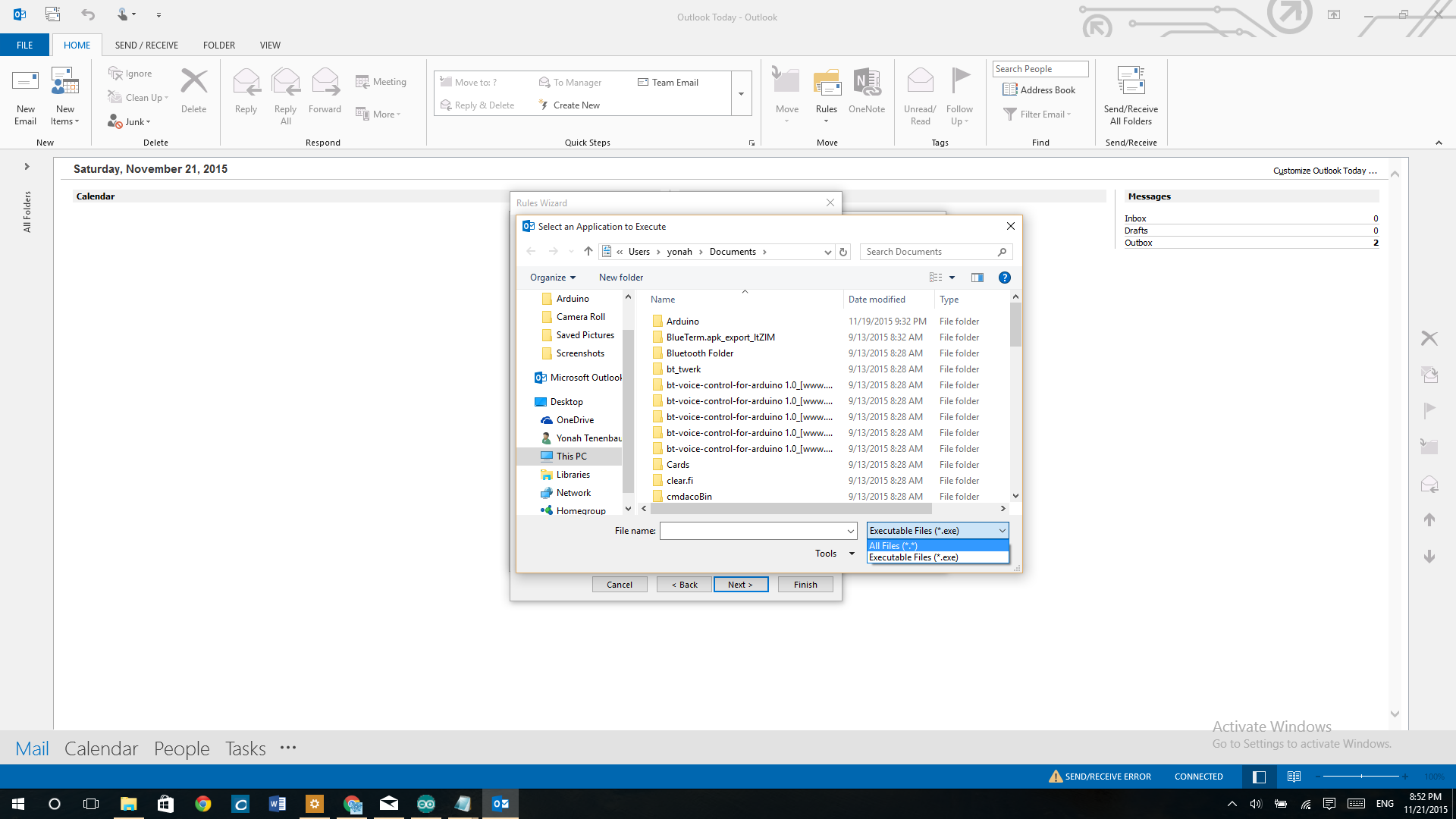1456x819 pixels.
Task: Click Customize Outlook Today link
Action: click(x=1324, y=171)
